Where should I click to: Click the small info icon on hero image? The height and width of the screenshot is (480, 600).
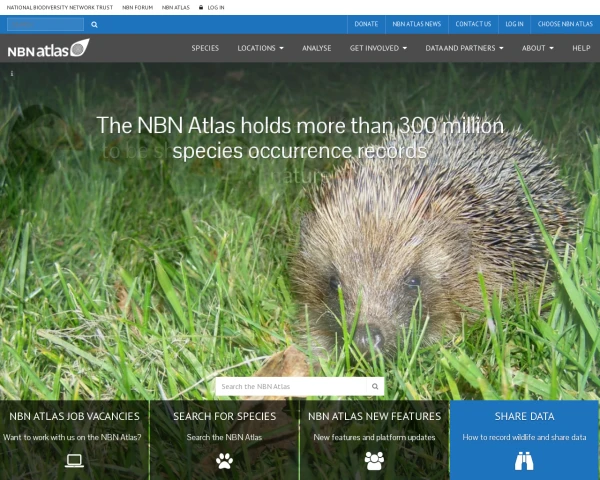(12, 73)
